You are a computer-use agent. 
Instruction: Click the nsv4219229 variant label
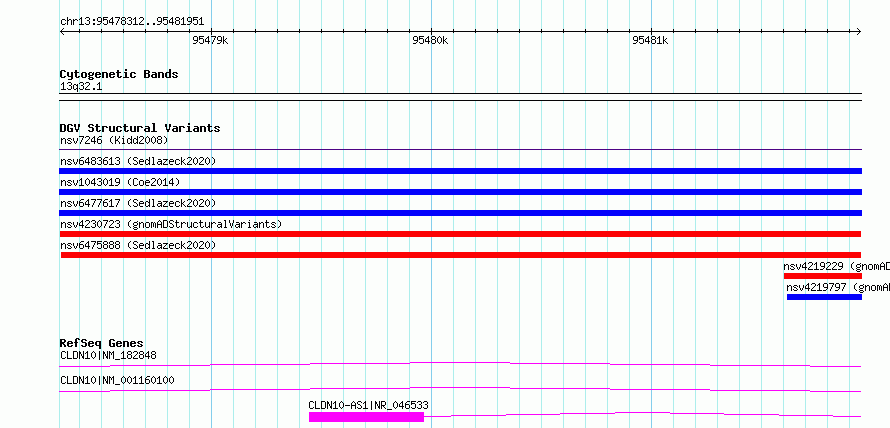tap(836, 266)
